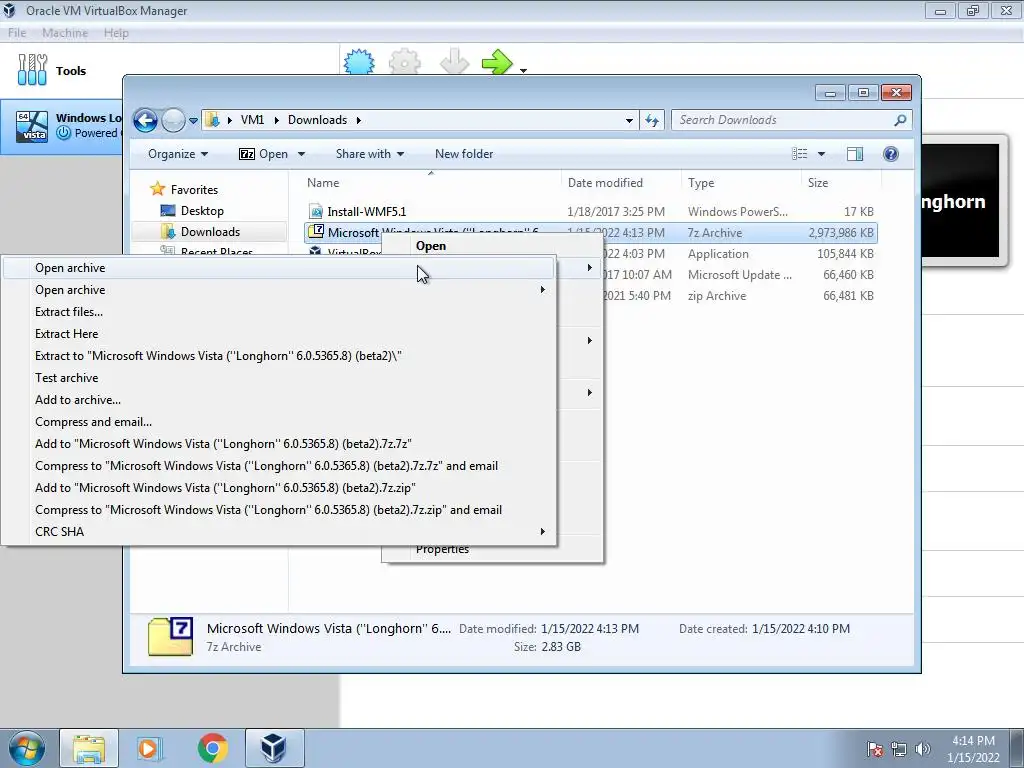Image resolution: width=1024 pixels, height=768 pixels.
Task: Sort by the Size column header
Action: point(818,183)
